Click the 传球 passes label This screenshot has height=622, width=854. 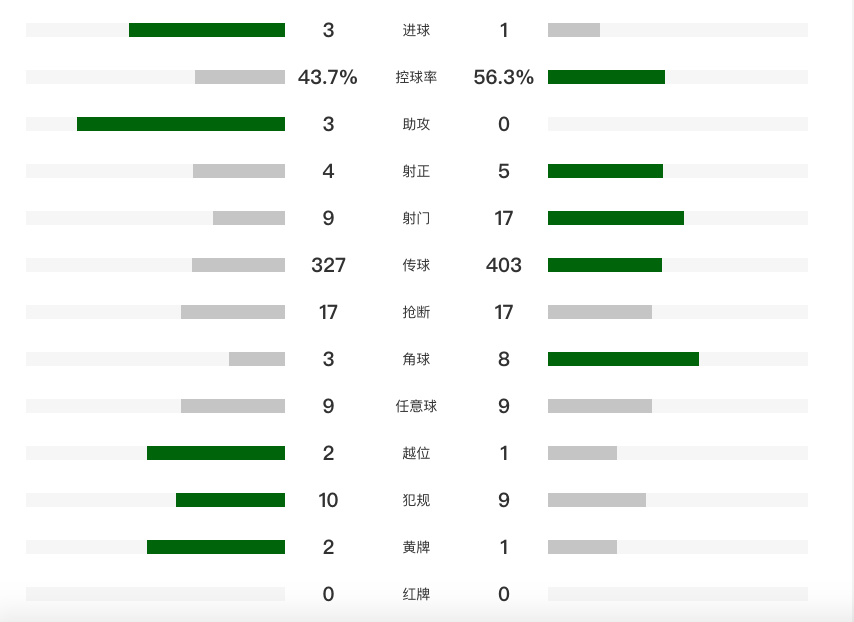pyautogui.click(x=416, y=265)
